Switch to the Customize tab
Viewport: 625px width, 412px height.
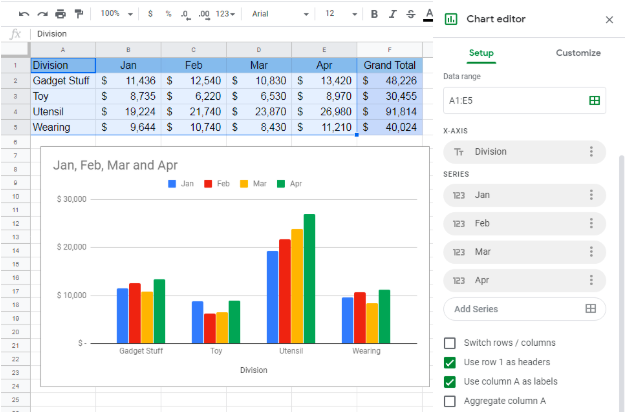578,53
